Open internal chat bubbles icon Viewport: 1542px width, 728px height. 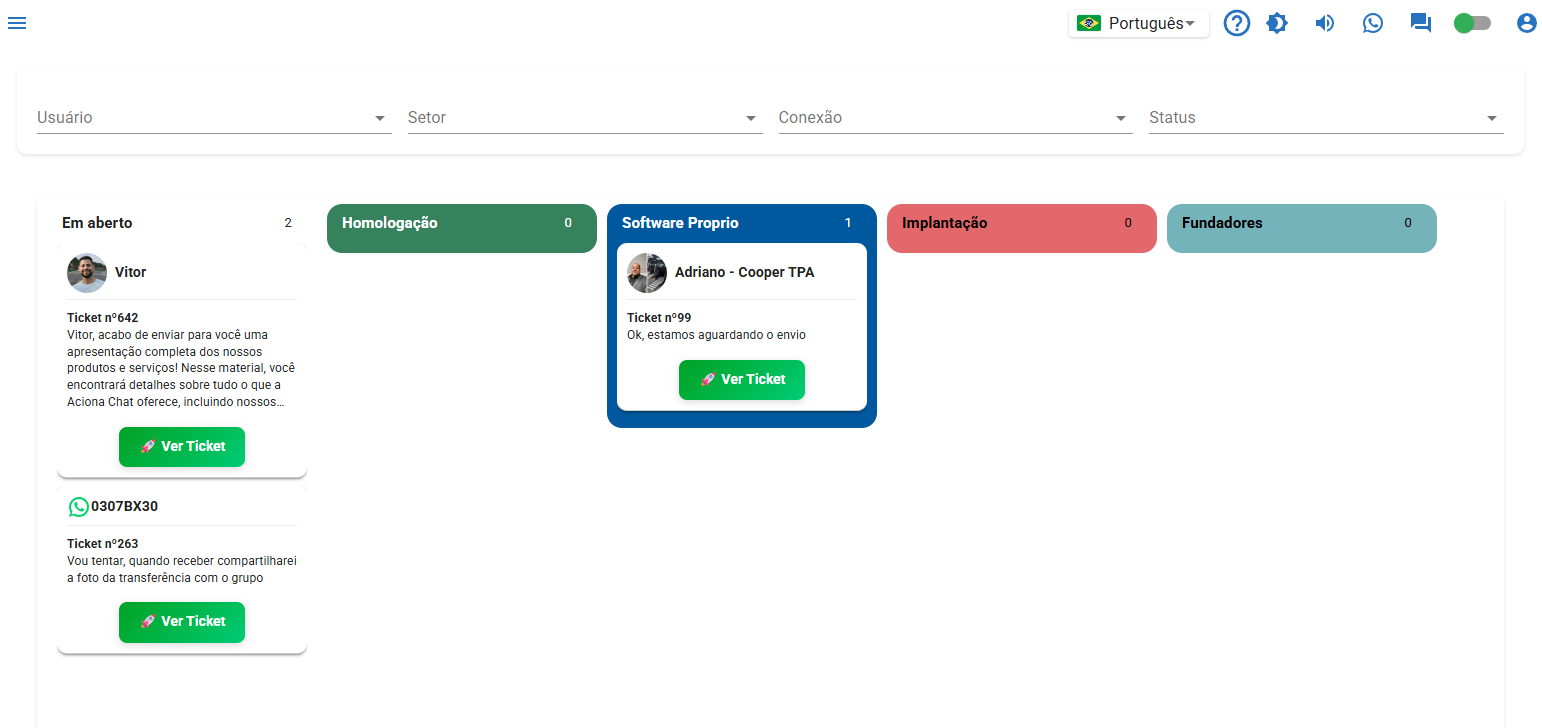(x=1421, y=23)
